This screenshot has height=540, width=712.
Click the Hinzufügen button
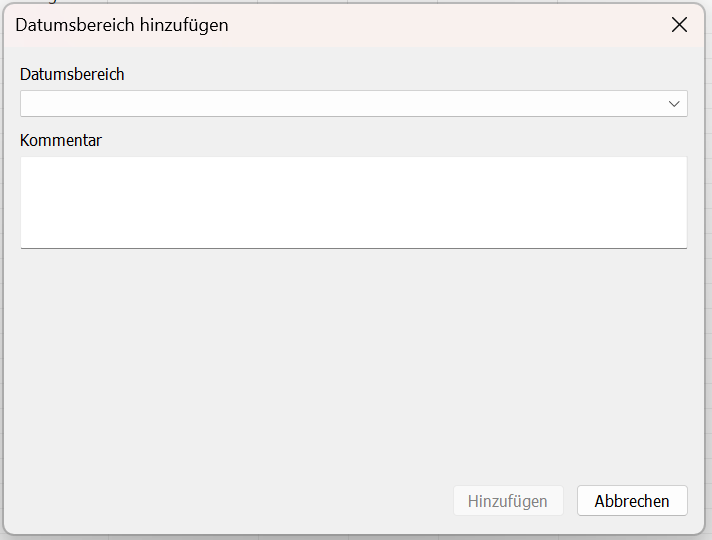(x=508, y=501)
